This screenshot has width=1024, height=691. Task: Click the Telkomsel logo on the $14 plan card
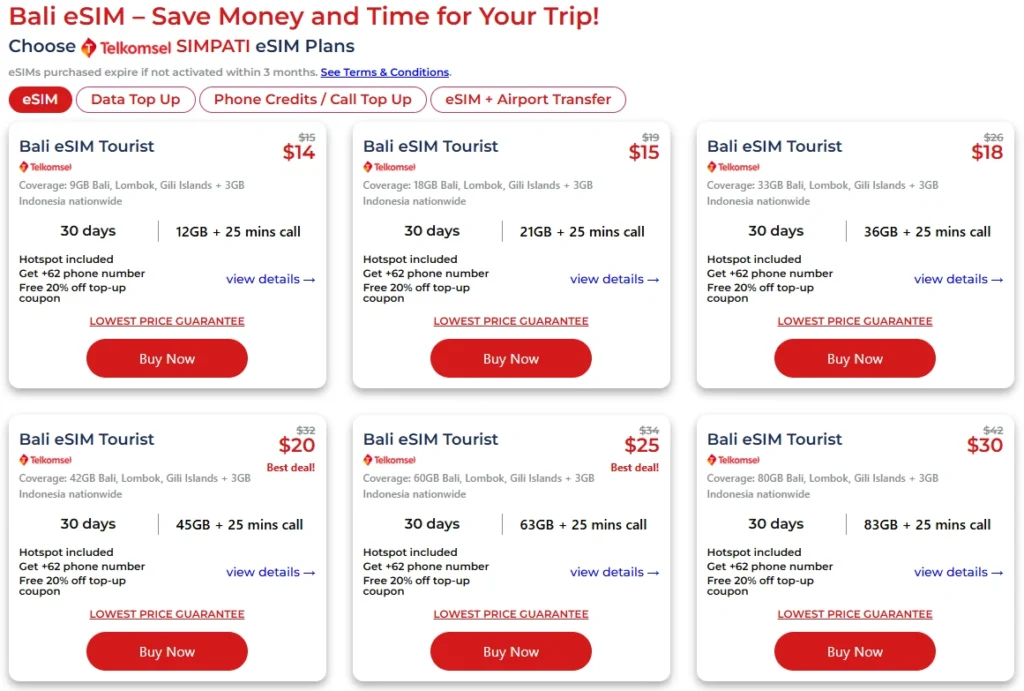click(45, 167)
